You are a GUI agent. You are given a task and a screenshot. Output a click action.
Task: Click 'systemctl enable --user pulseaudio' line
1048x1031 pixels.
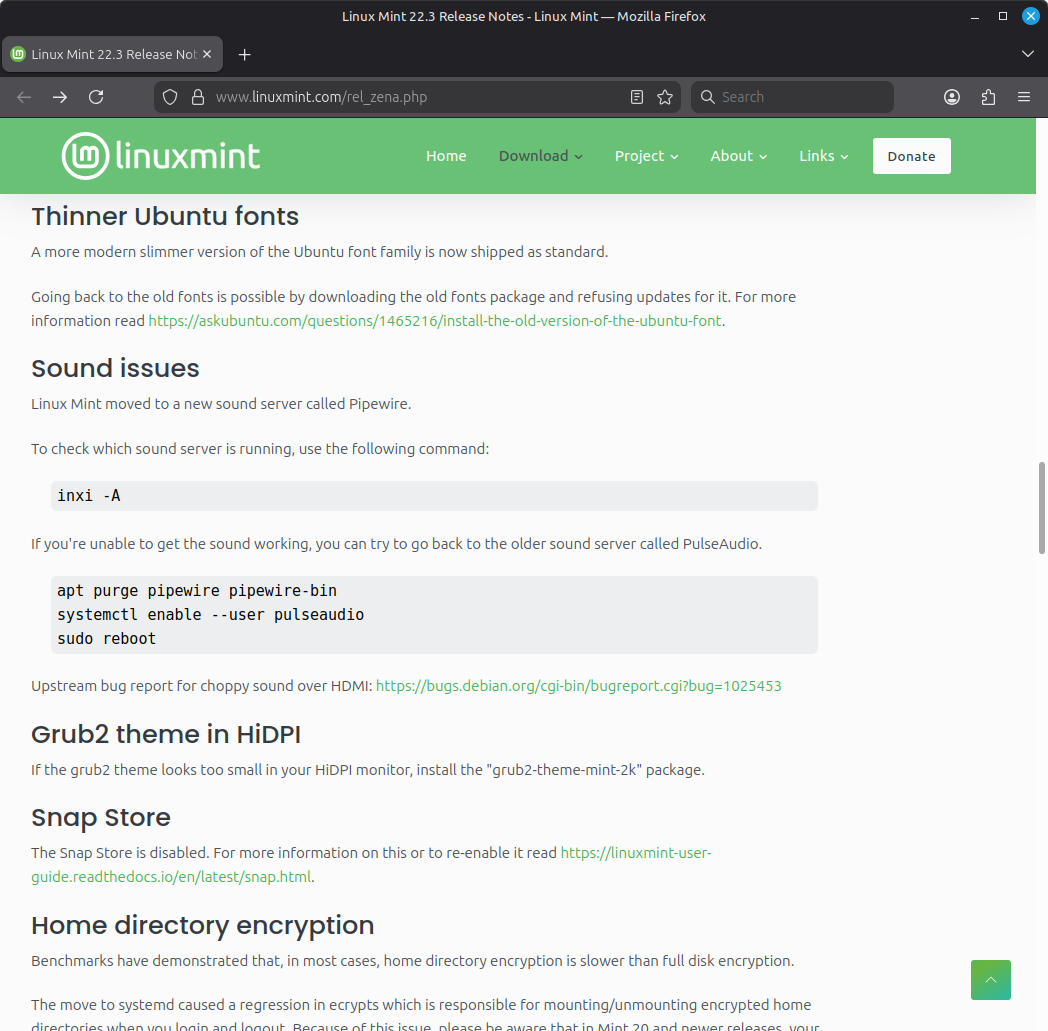pos(211,615)
